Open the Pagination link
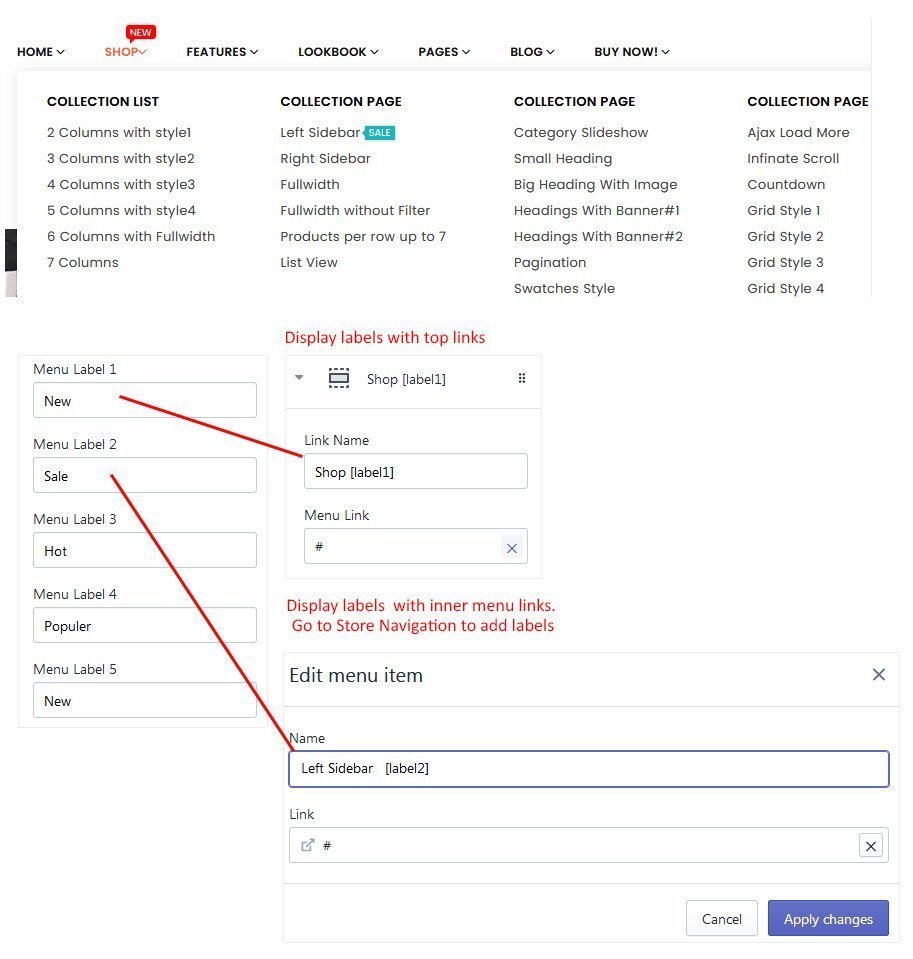Image resolution: width=913 pixels, height=959 pixels. tap(550, 262)
